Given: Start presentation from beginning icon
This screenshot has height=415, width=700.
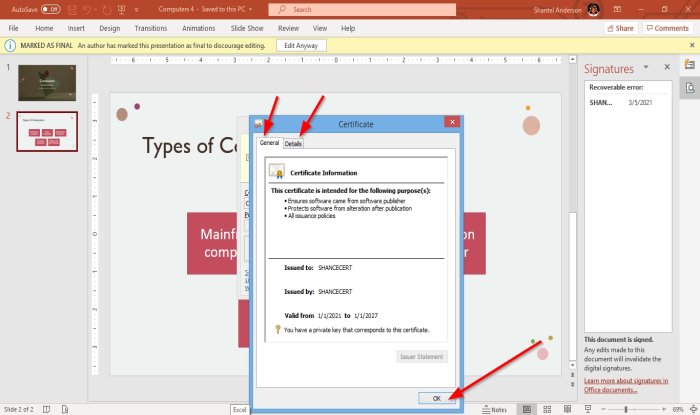Looking at the screenshot, I should [x=121, y=9].
